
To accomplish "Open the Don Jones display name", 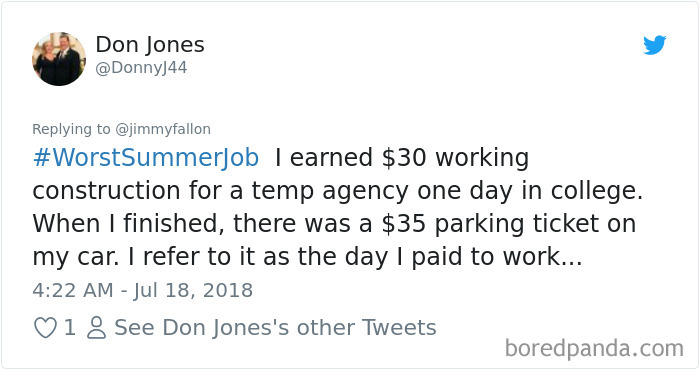I will tap(150, 45).
